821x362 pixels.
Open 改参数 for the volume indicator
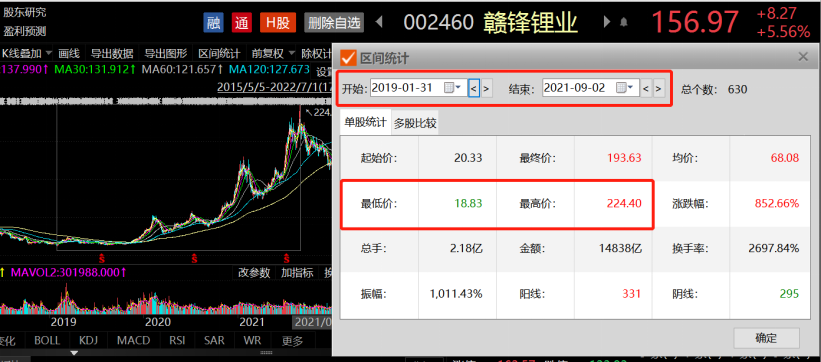pyautogui.click(x=254, y=272)
